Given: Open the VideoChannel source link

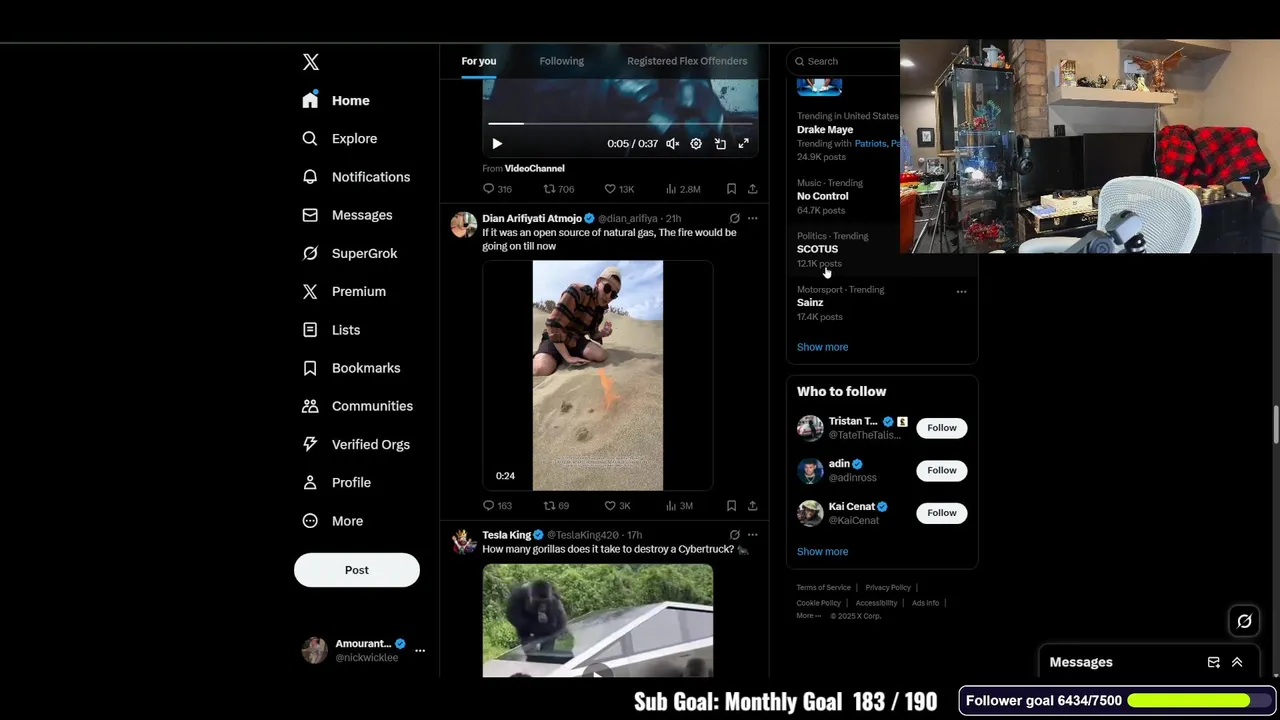Looking at the screenshot, I should click(534, 168).
